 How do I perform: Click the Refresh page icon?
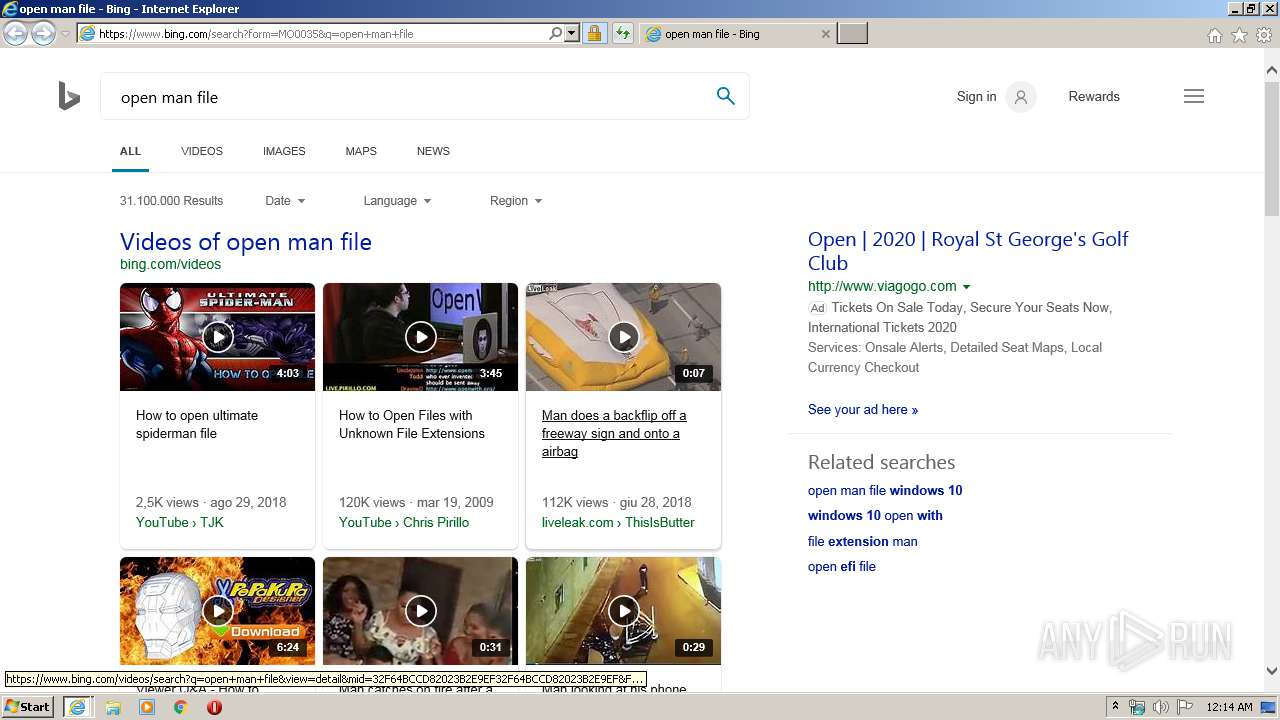point(623,33)
